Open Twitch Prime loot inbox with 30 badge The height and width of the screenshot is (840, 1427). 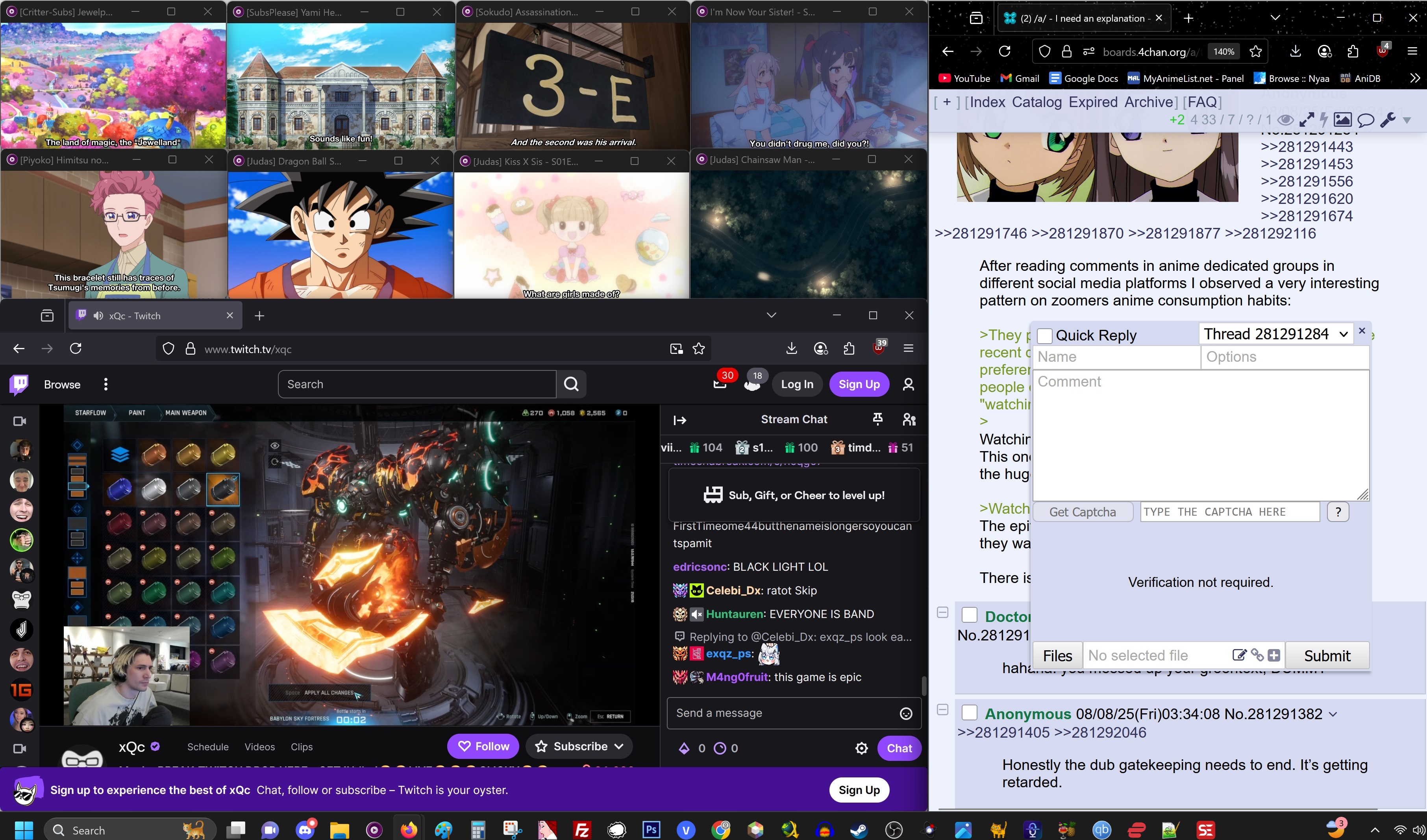pos(720,383)
